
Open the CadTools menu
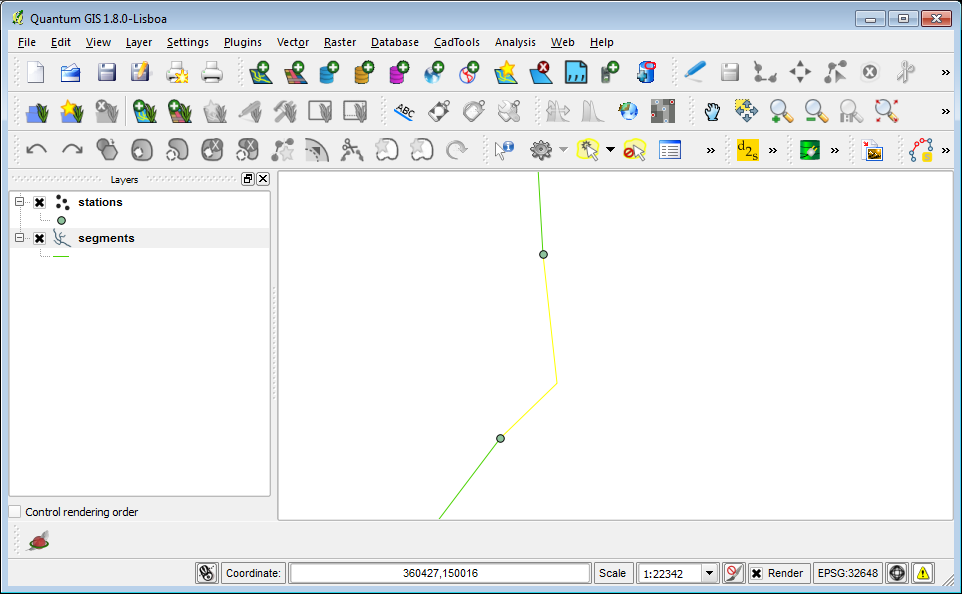(x=456, y=42)
